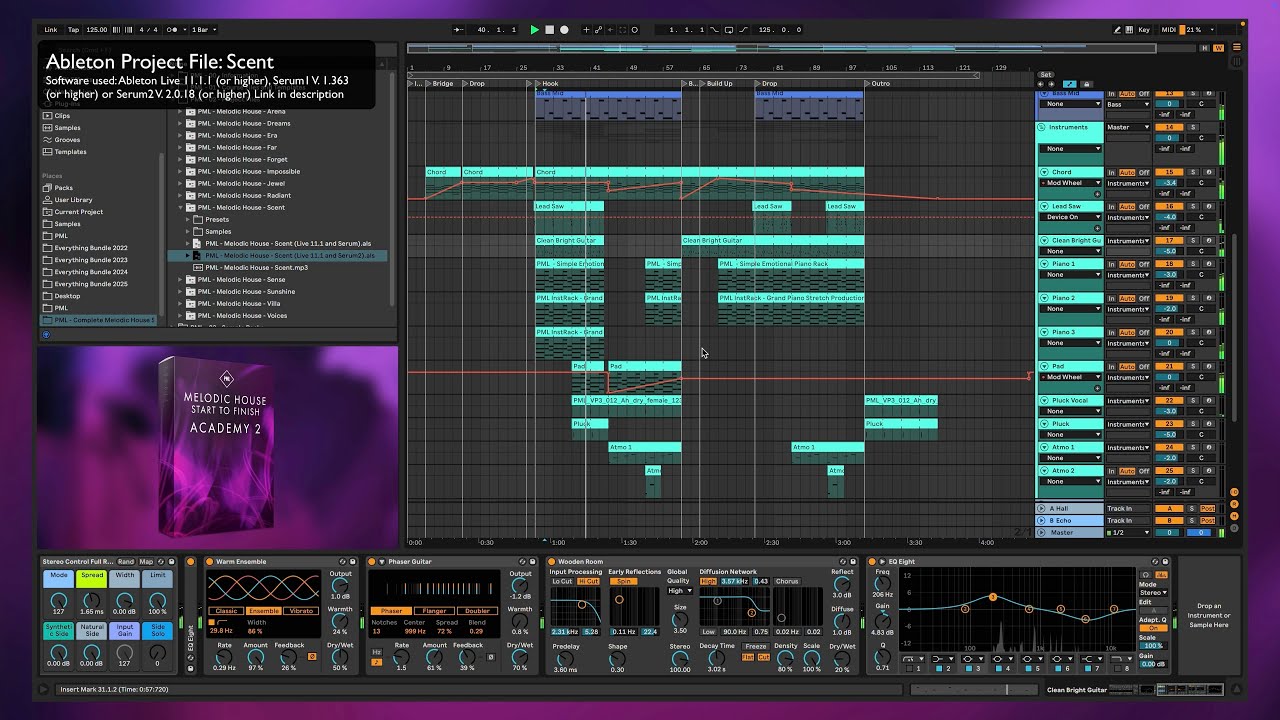The height and width of the screenshot is (720, 1280).
Task: Select Classic mode in Warm Ensemble
Action: (226, 610)
